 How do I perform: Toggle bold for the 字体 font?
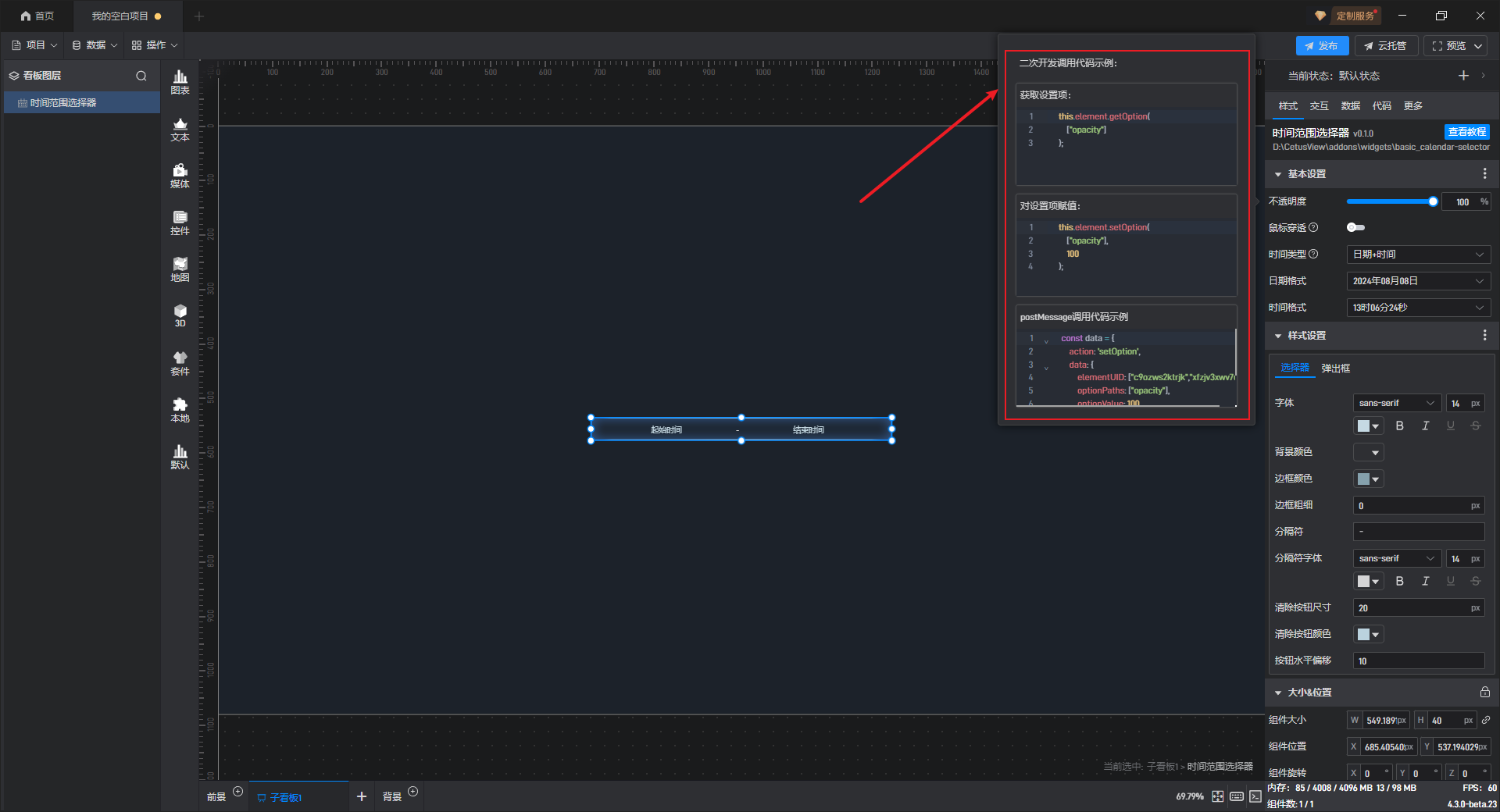tap(1399, 426)
